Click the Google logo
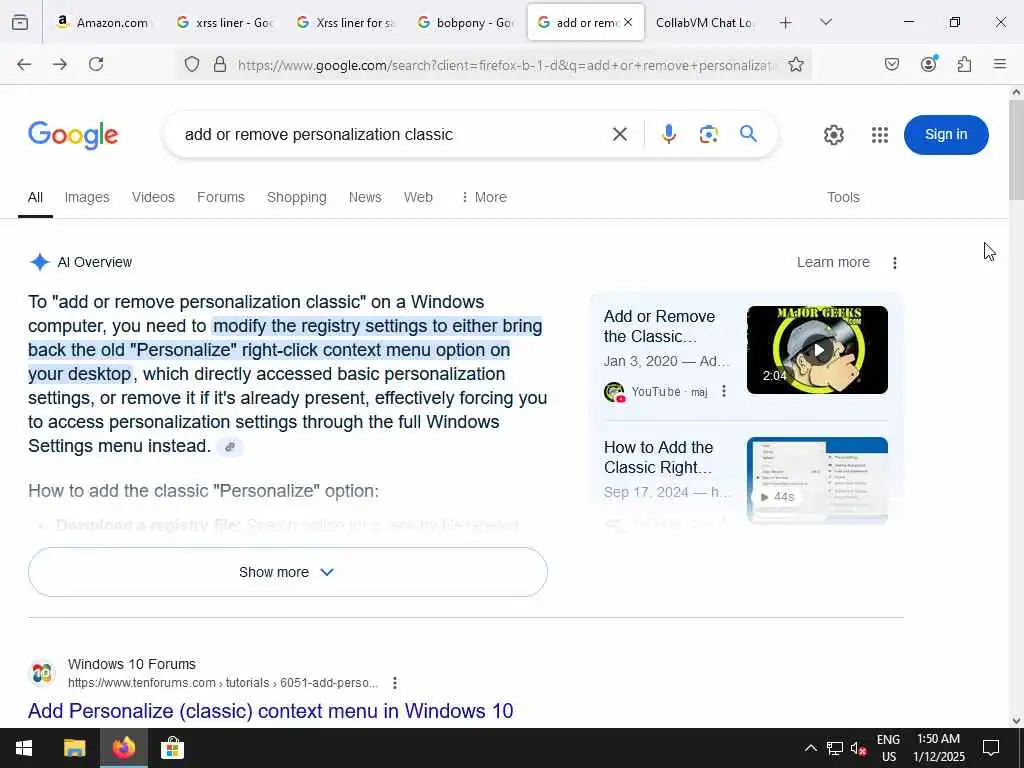 [x=73, y=135]
